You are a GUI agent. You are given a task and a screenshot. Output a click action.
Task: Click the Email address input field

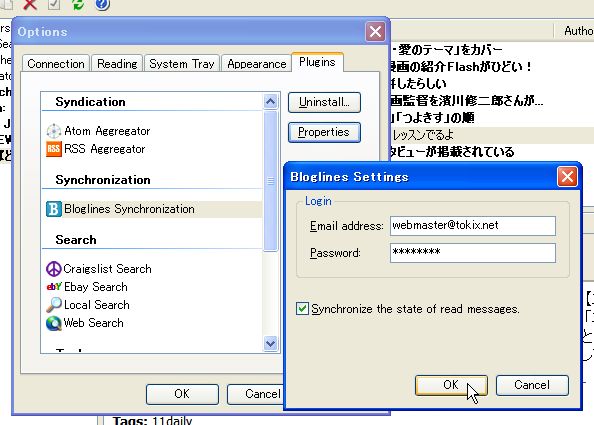click(473, 226)
